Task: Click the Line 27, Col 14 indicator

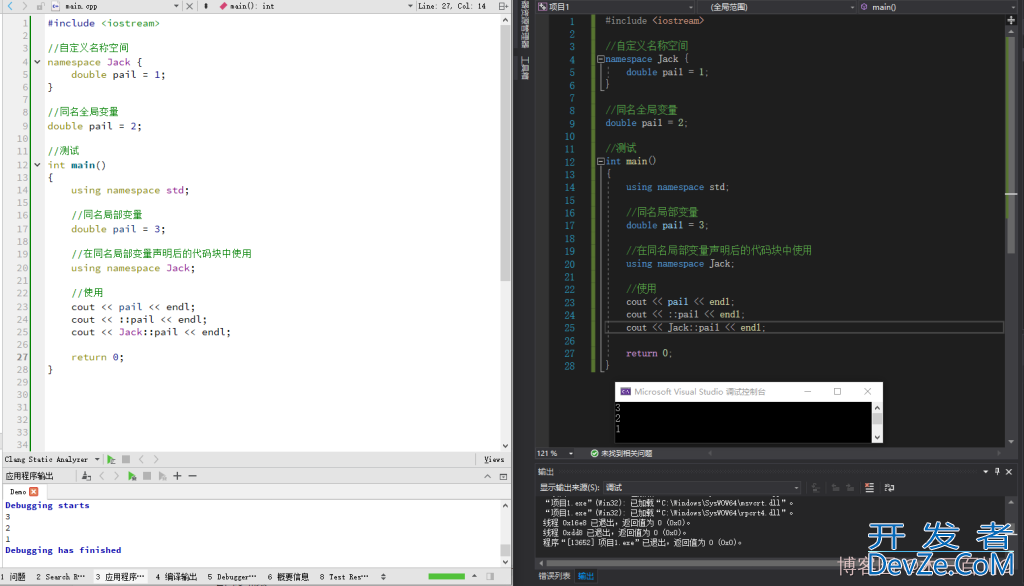Action: click(452, 6)
